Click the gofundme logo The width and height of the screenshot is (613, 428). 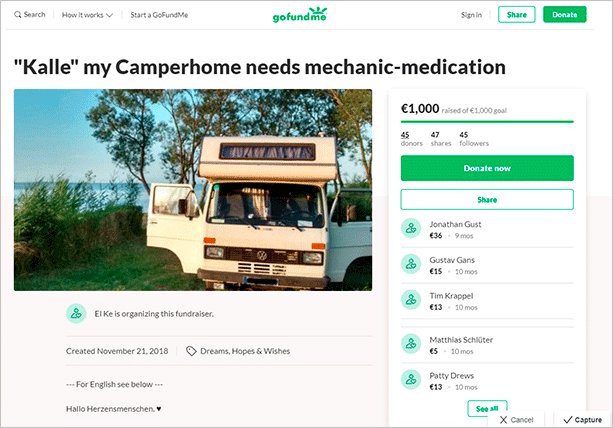point(300,15)
